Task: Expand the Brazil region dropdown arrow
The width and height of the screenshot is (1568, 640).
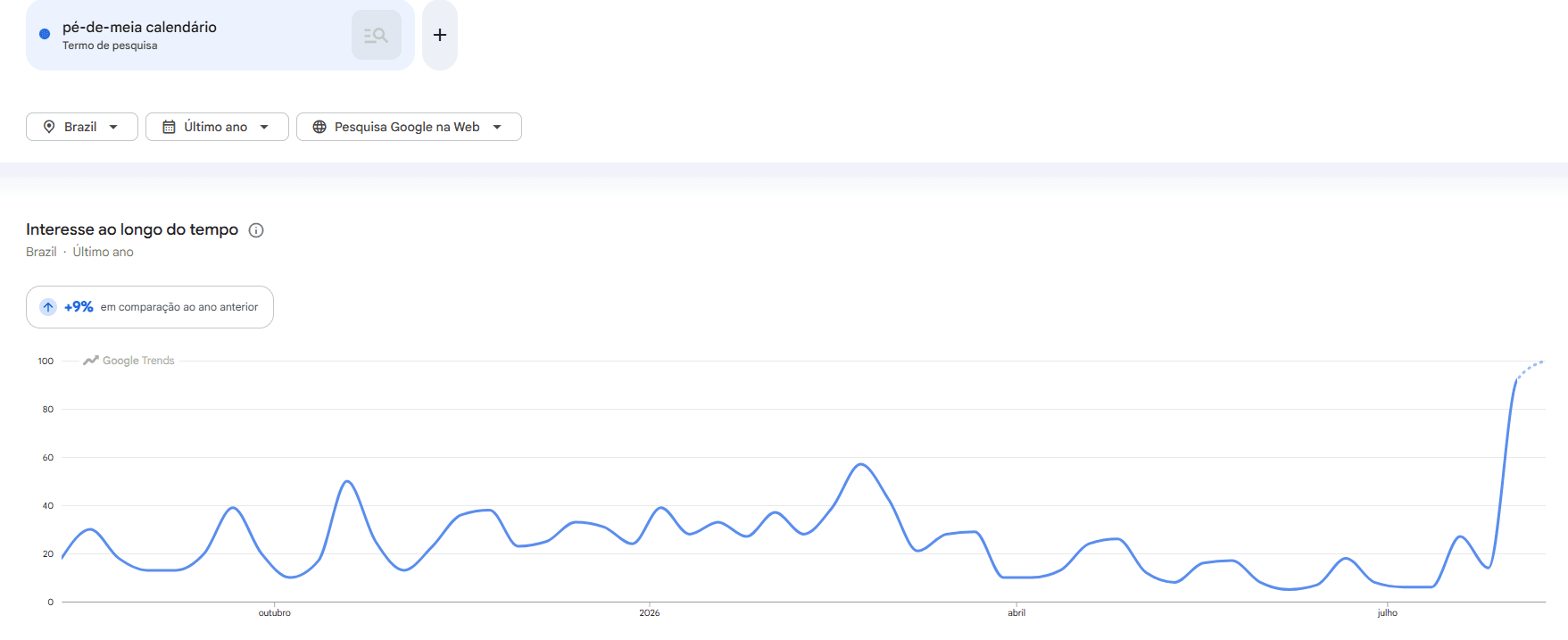Action: 113,127
